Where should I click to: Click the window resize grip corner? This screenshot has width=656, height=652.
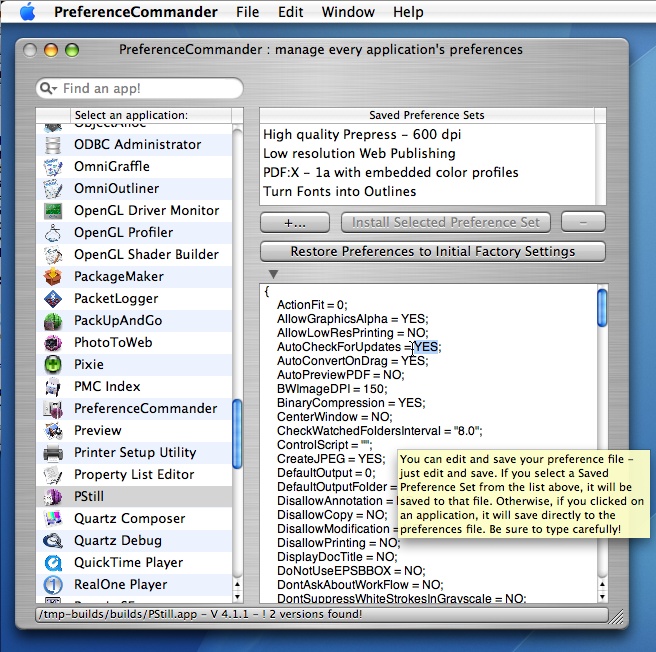point(616,616)
